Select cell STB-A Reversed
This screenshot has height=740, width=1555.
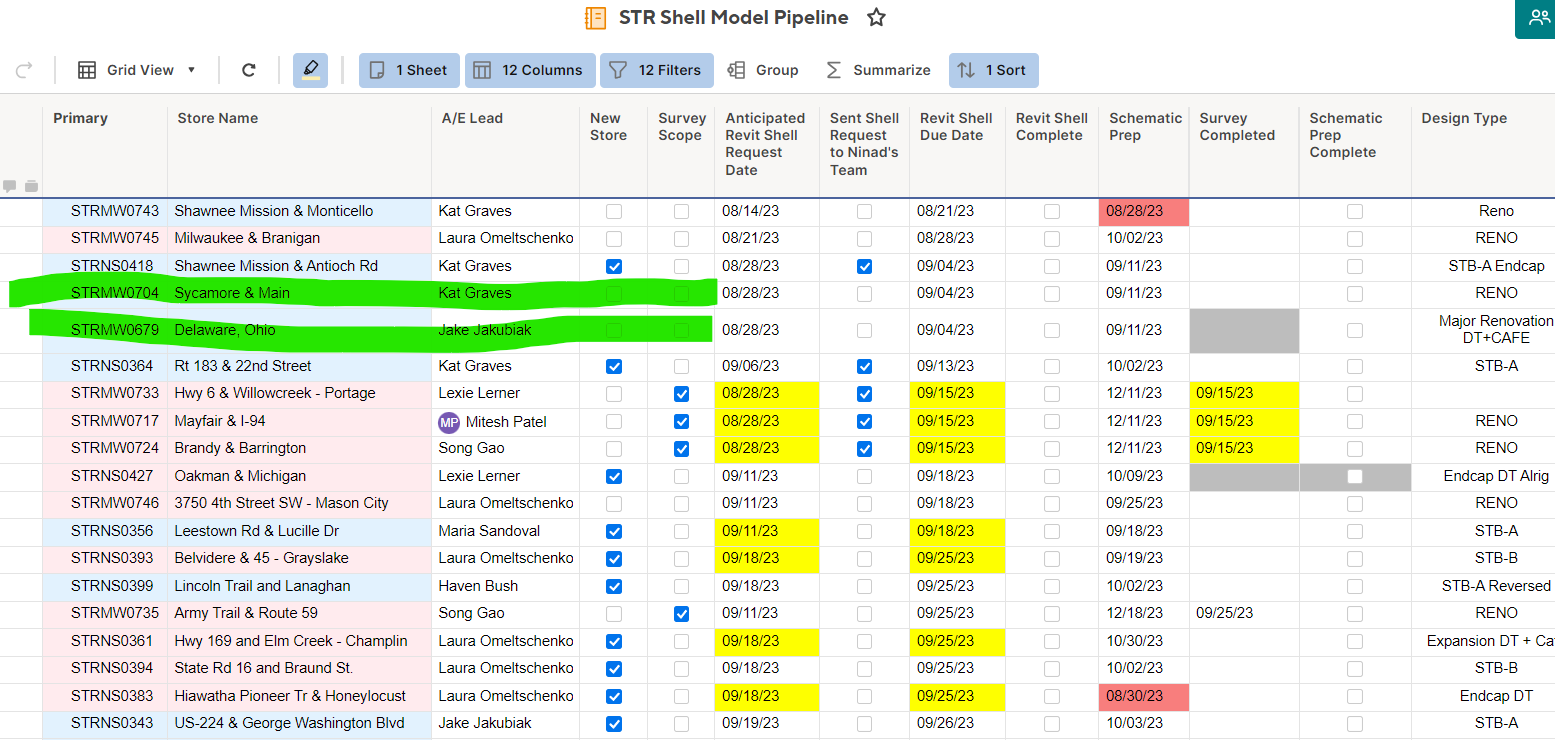pyautogui.click(x=1483, y=586)
